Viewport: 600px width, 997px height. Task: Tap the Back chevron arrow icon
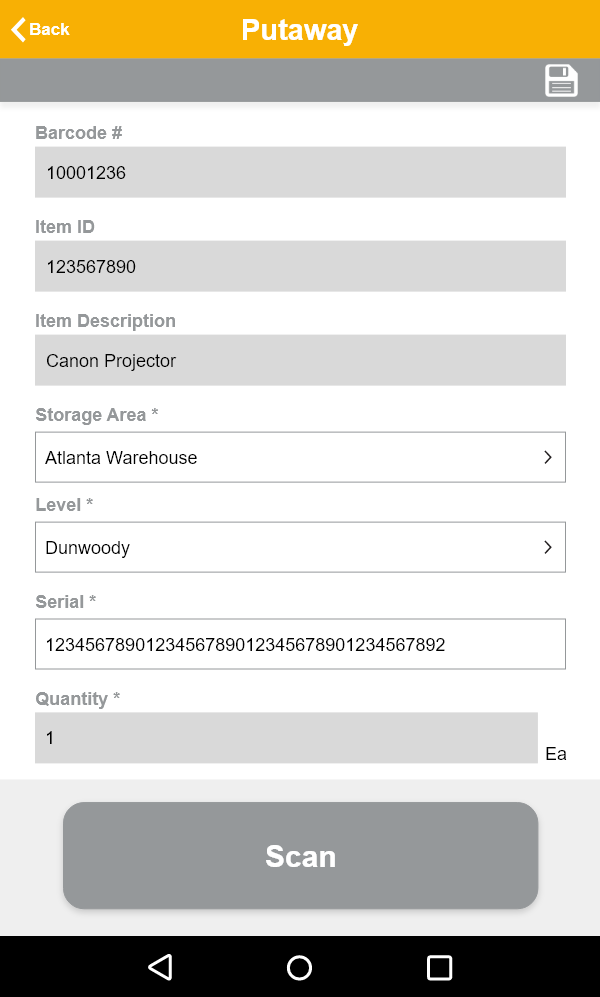click(x=18, y=29)
